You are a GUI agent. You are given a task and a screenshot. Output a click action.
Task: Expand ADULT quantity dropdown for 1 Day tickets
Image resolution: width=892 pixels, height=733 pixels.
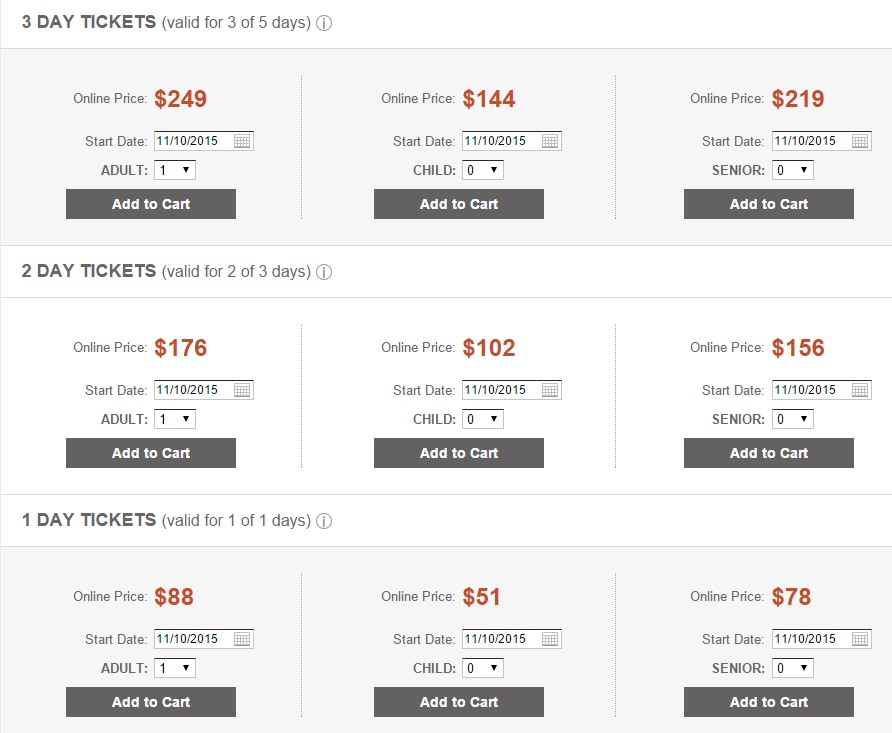[x=175, y=668]
